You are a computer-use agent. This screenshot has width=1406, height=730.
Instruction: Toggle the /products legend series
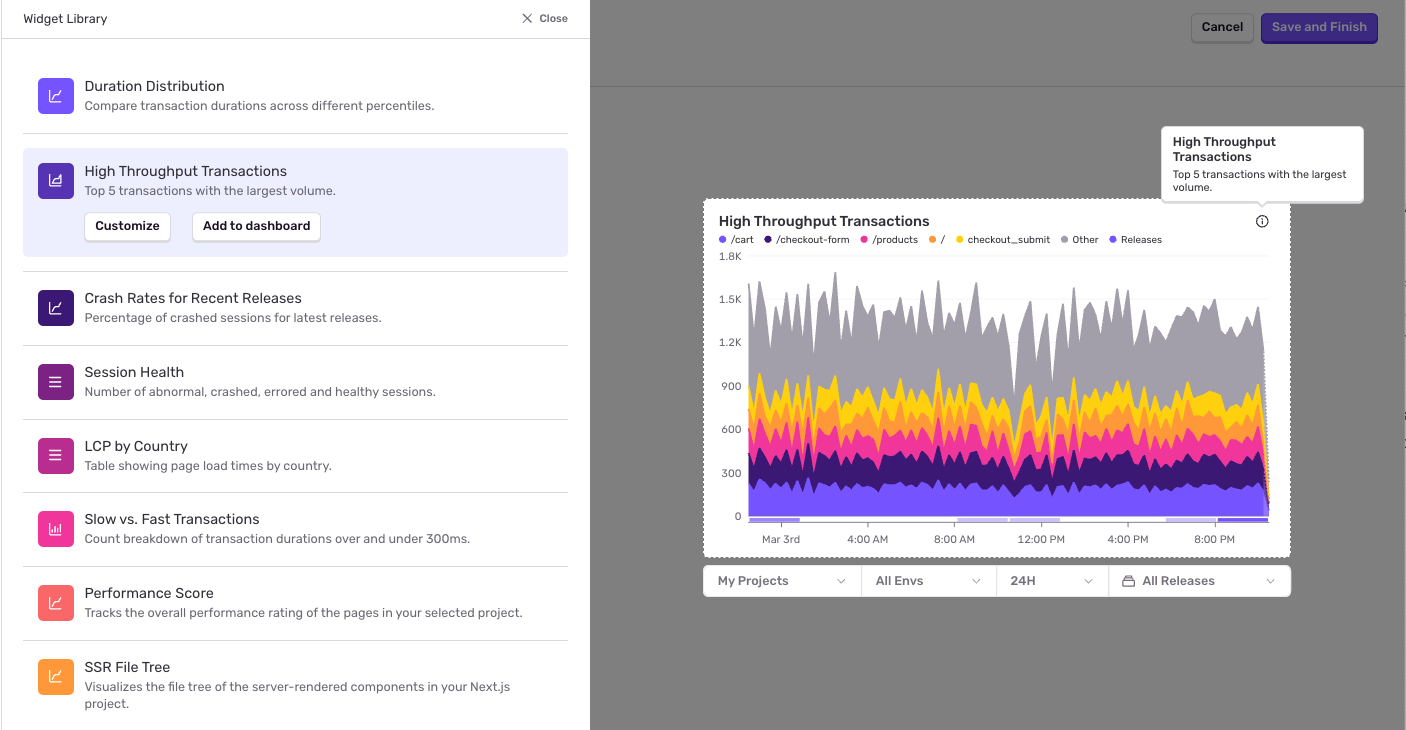coord(889,240)
